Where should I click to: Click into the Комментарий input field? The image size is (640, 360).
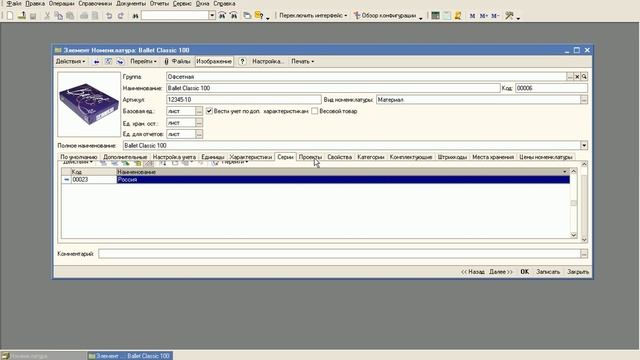click(340, 254)
